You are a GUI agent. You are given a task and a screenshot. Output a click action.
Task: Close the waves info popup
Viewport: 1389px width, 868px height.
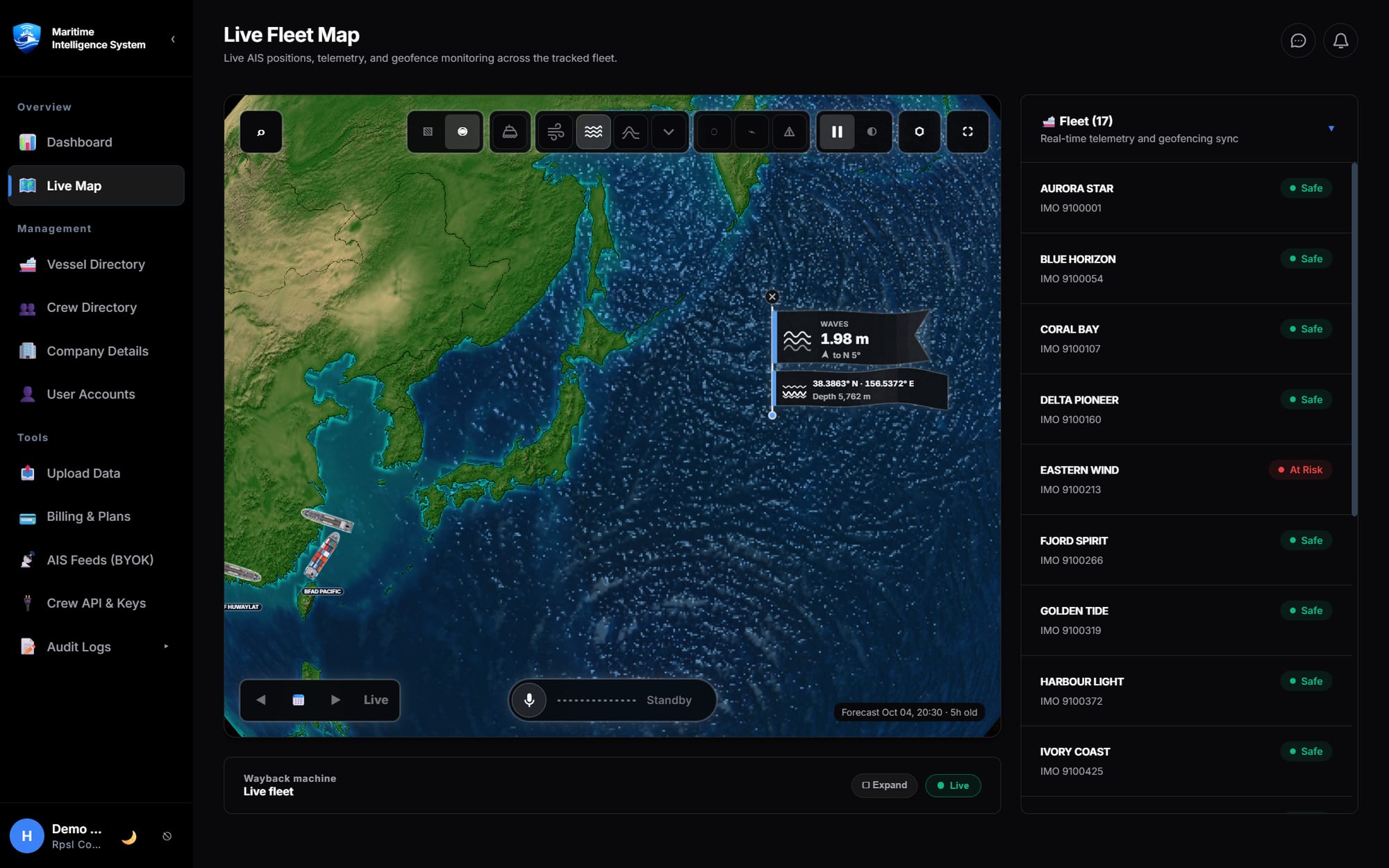(x=772, y=297)
